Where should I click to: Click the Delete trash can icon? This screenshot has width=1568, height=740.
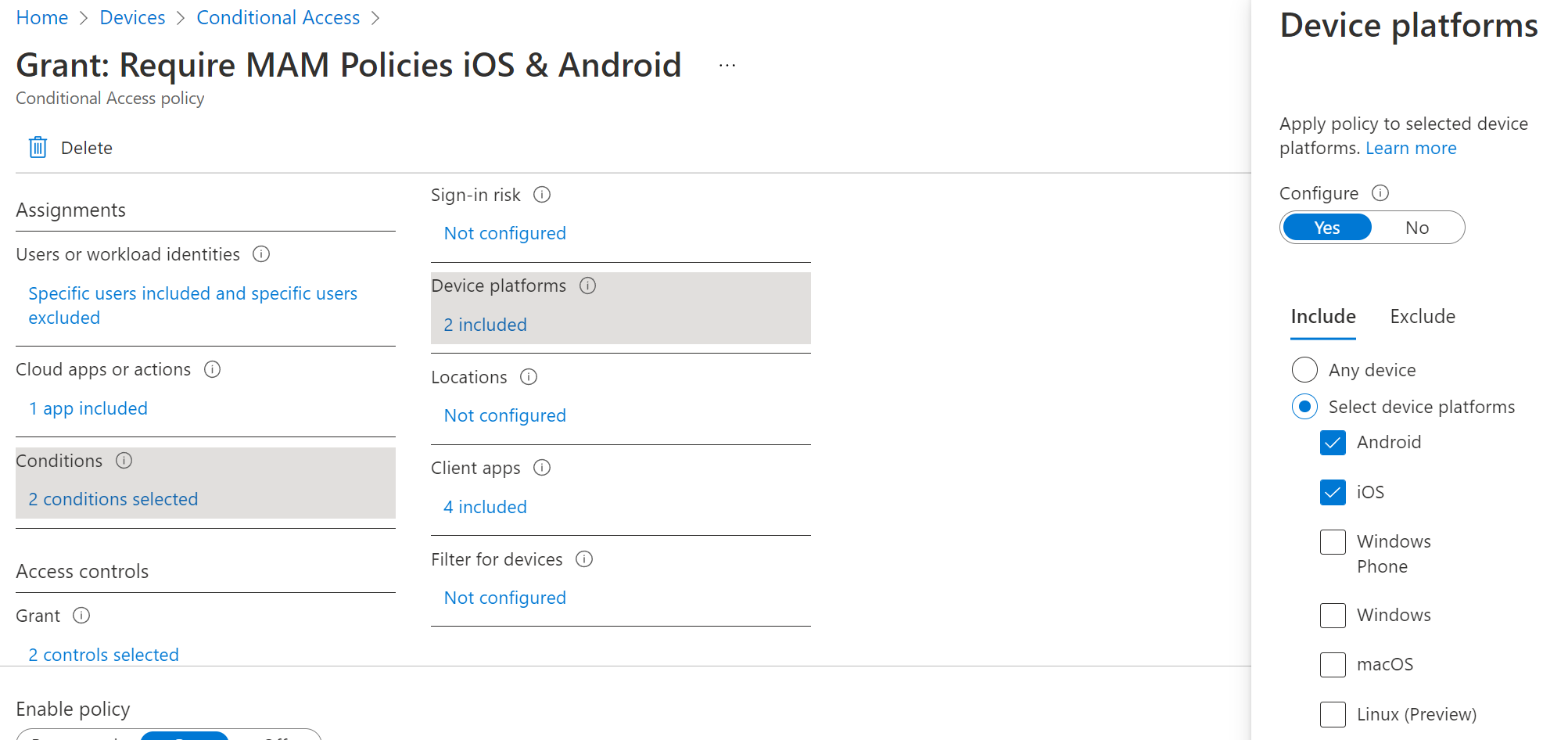(x=38, y=147)
